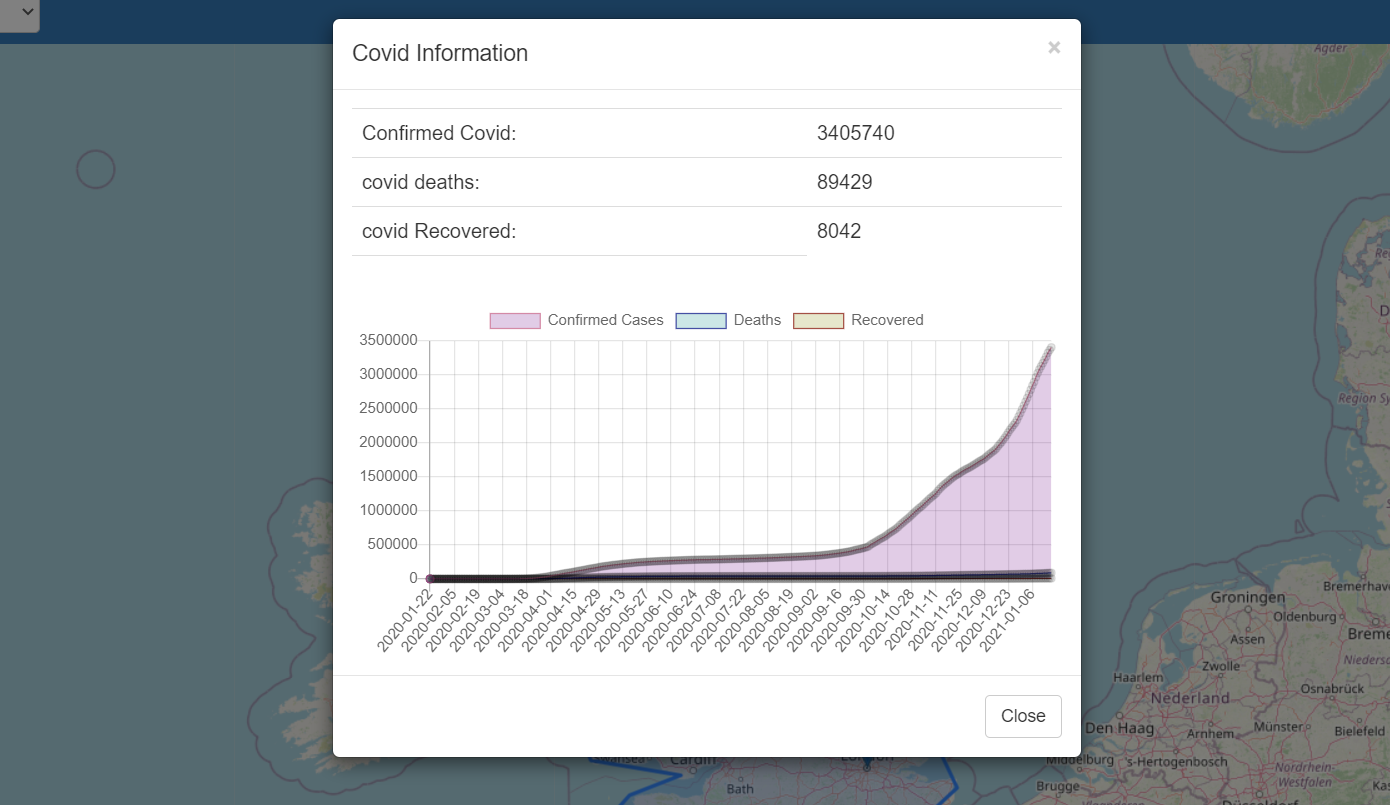Hide the Deaths series via legend label
Image resolution: width=1390 pixels, height=805 pixels.
pyautogui.click(x=757, y=320)
